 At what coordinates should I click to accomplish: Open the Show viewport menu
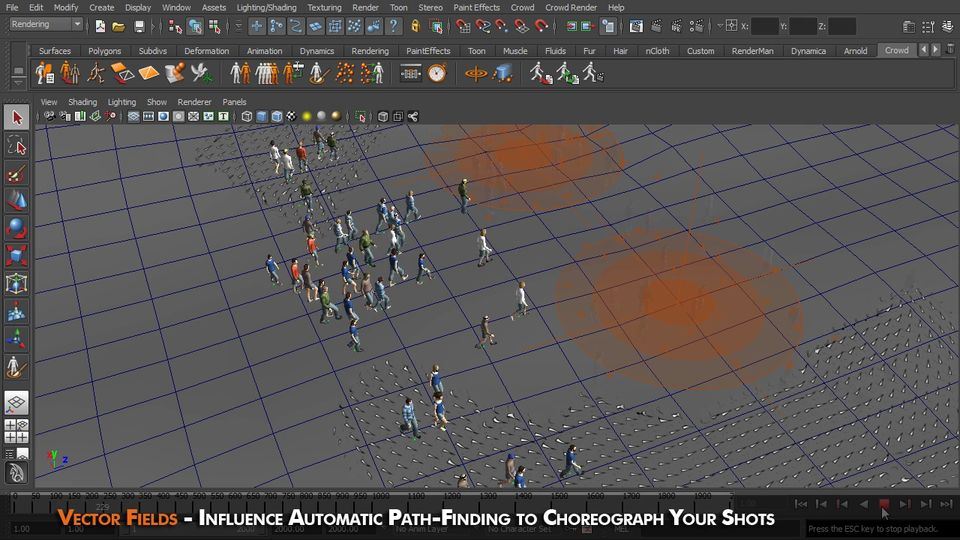click(x=157, y=102)
